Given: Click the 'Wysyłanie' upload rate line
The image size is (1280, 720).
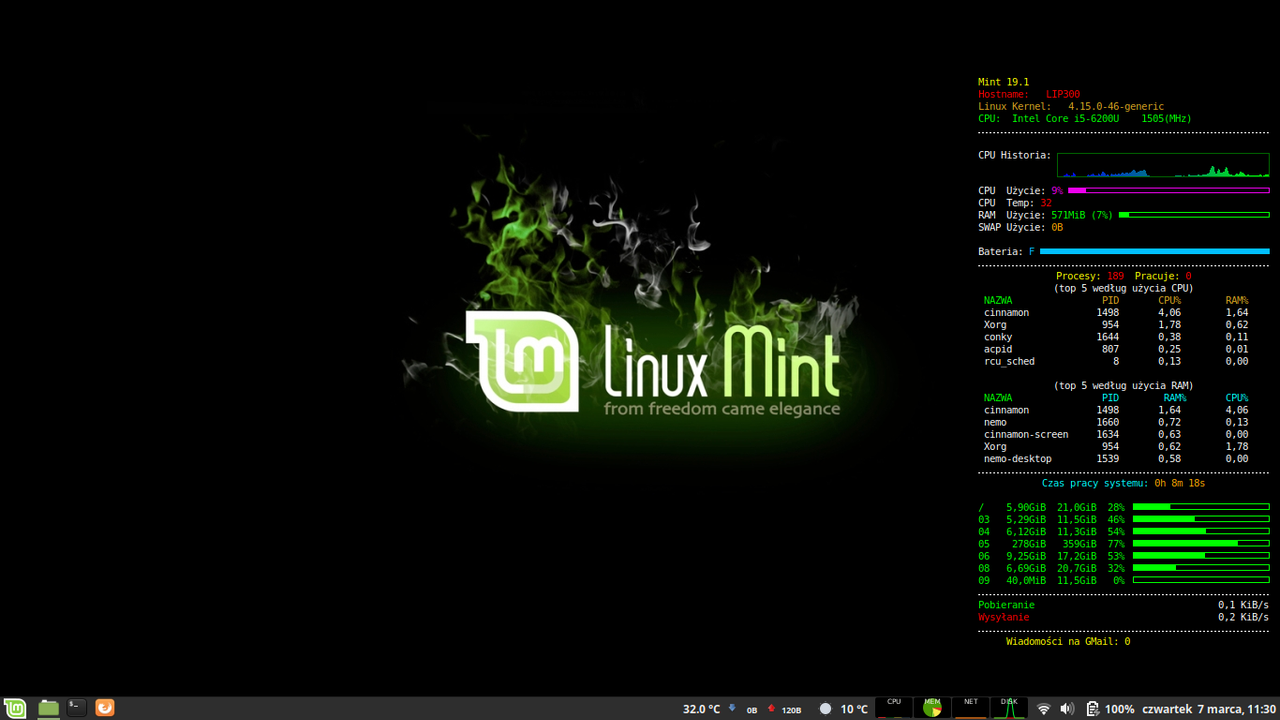Looking at the screenshot, I should (x=1124, y=617).
